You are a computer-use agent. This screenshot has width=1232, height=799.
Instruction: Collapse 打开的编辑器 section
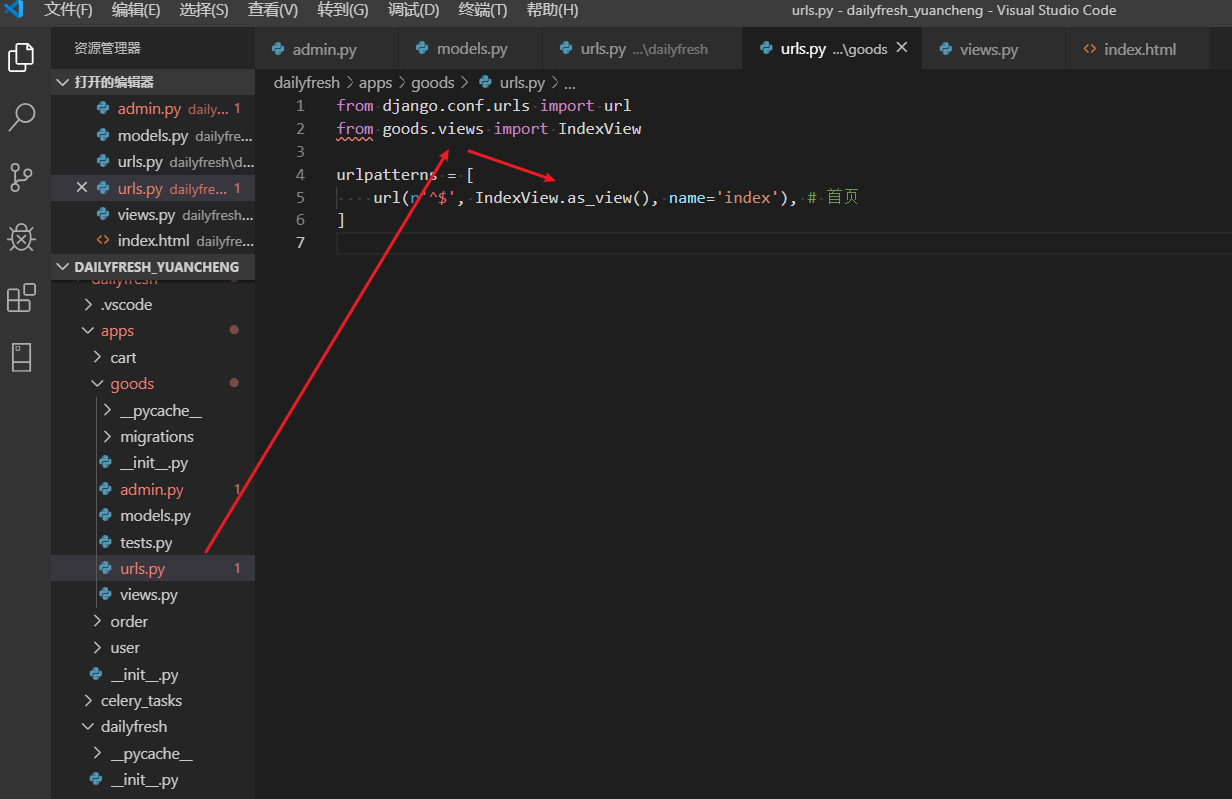(153, 82)
